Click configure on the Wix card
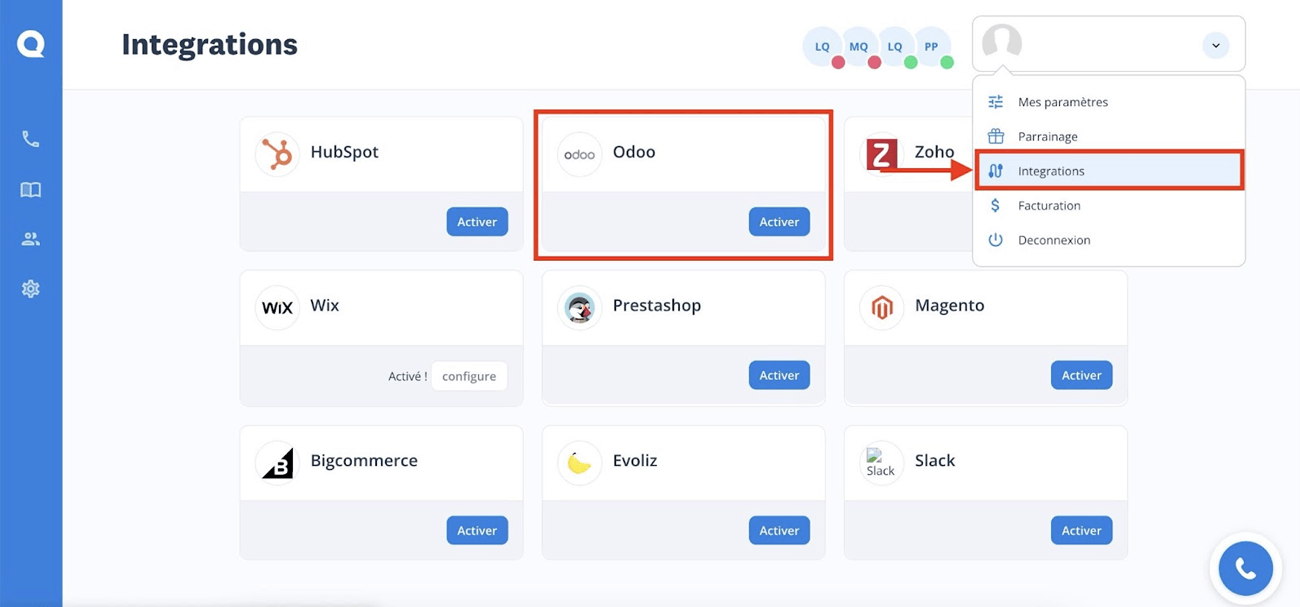 click(x=469, y=376)
